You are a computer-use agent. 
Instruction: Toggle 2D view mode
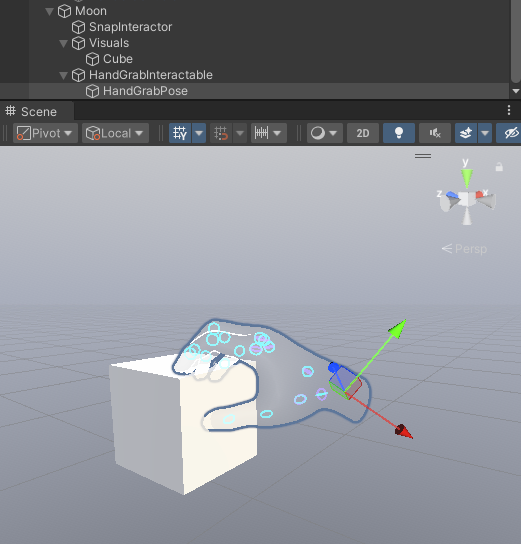pos(363,133)
